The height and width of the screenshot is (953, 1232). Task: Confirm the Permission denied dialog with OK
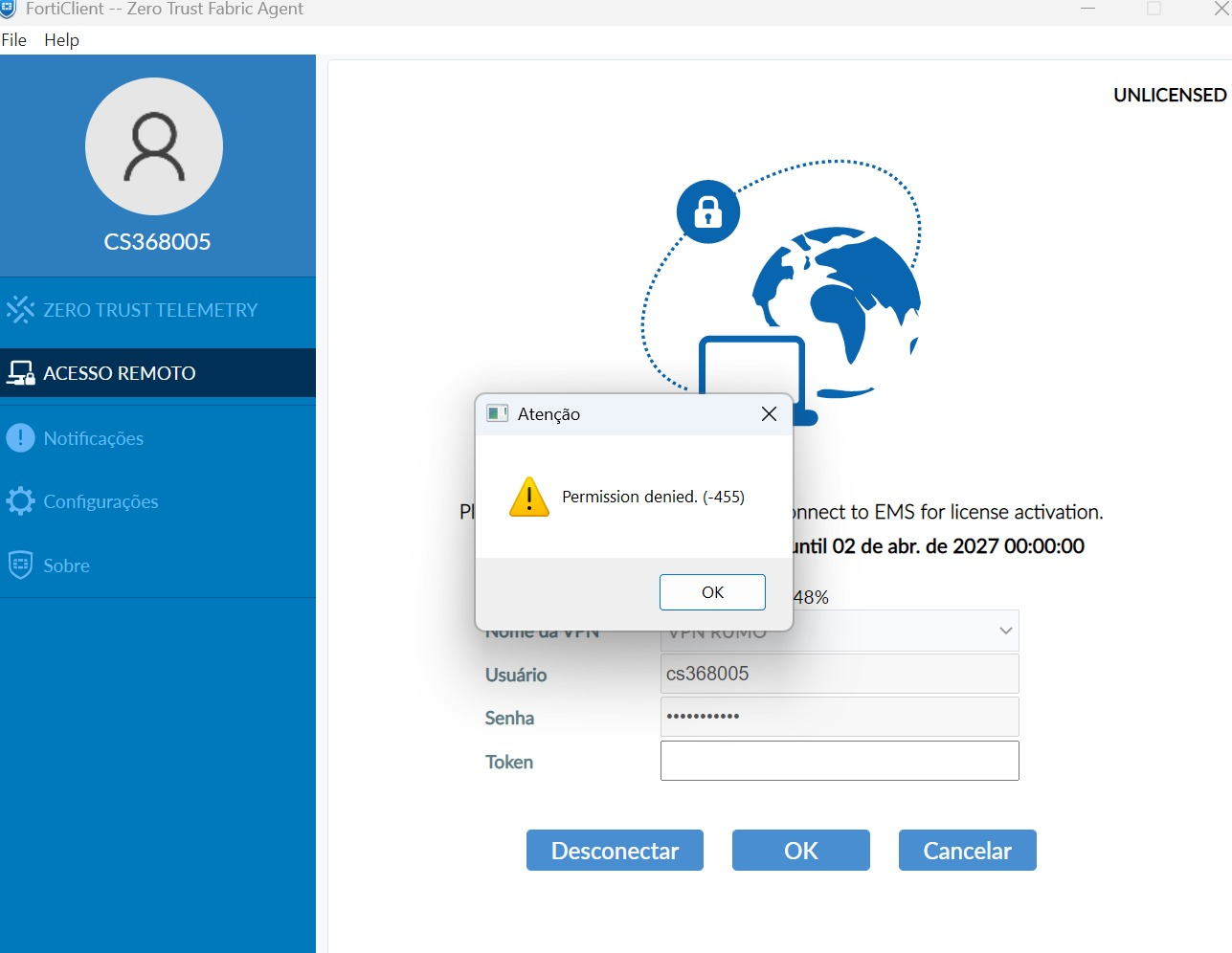(x=712, y=592)
